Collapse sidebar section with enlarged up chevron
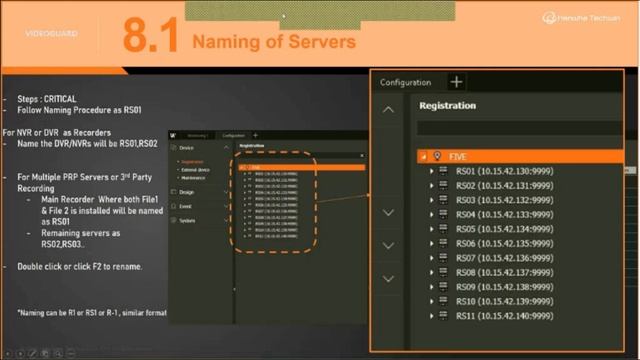 [x=388, y=109]
